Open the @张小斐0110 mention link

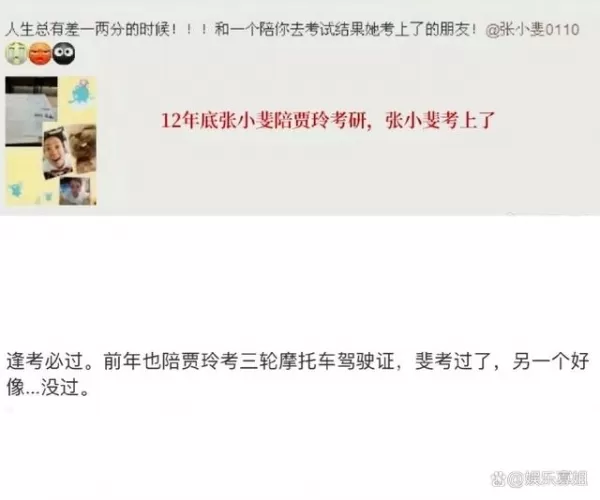[532, 30]
